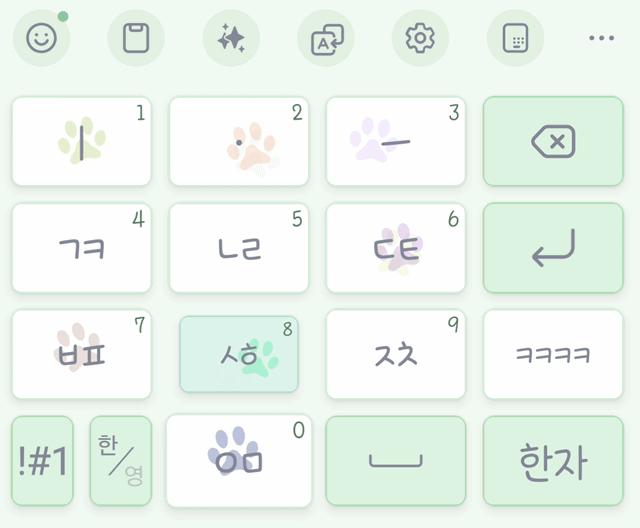Tap the ㅈㅊ key numbered 9

[396, 354]
